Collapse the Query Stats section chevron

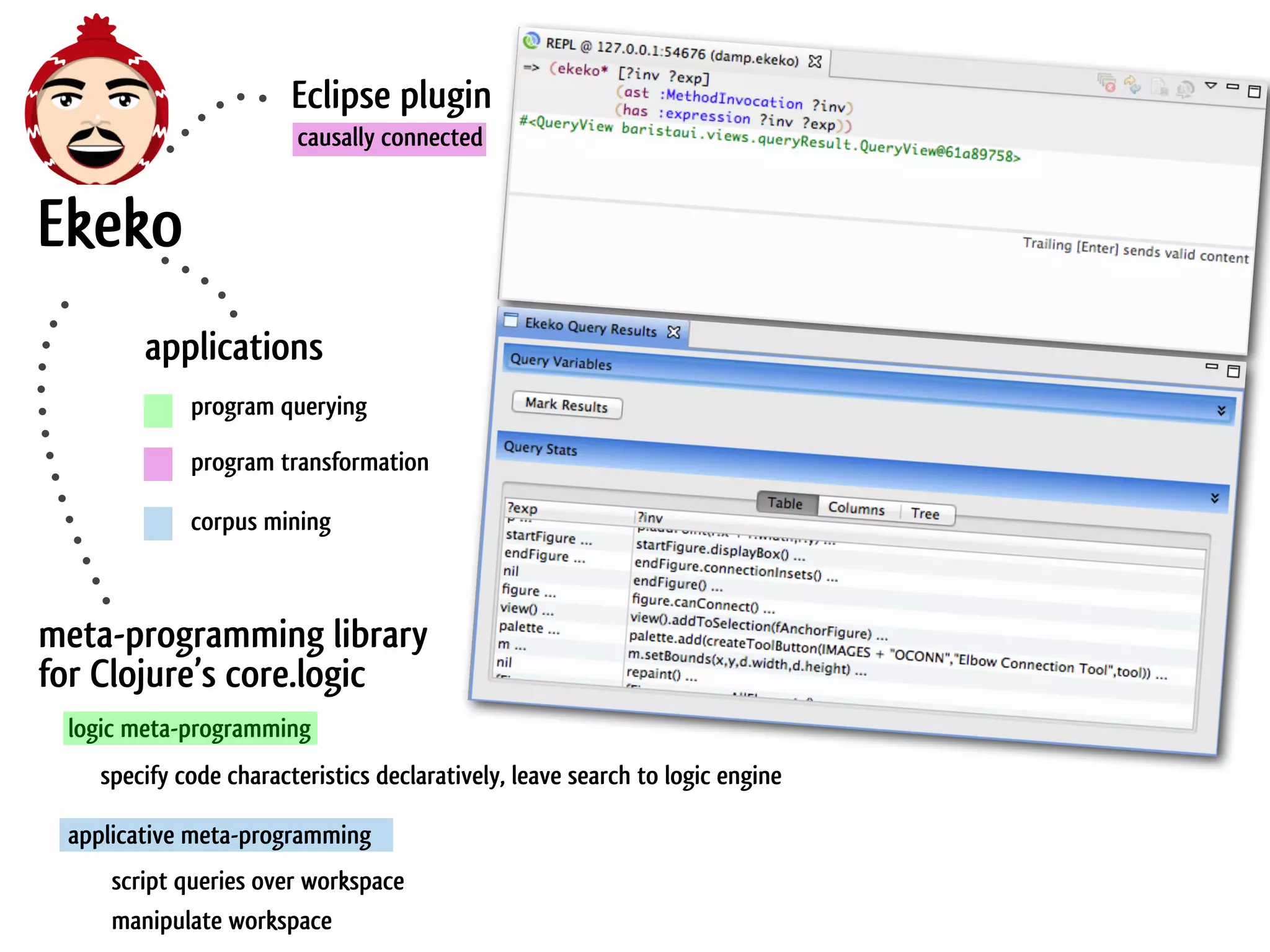pos(1215,498)
